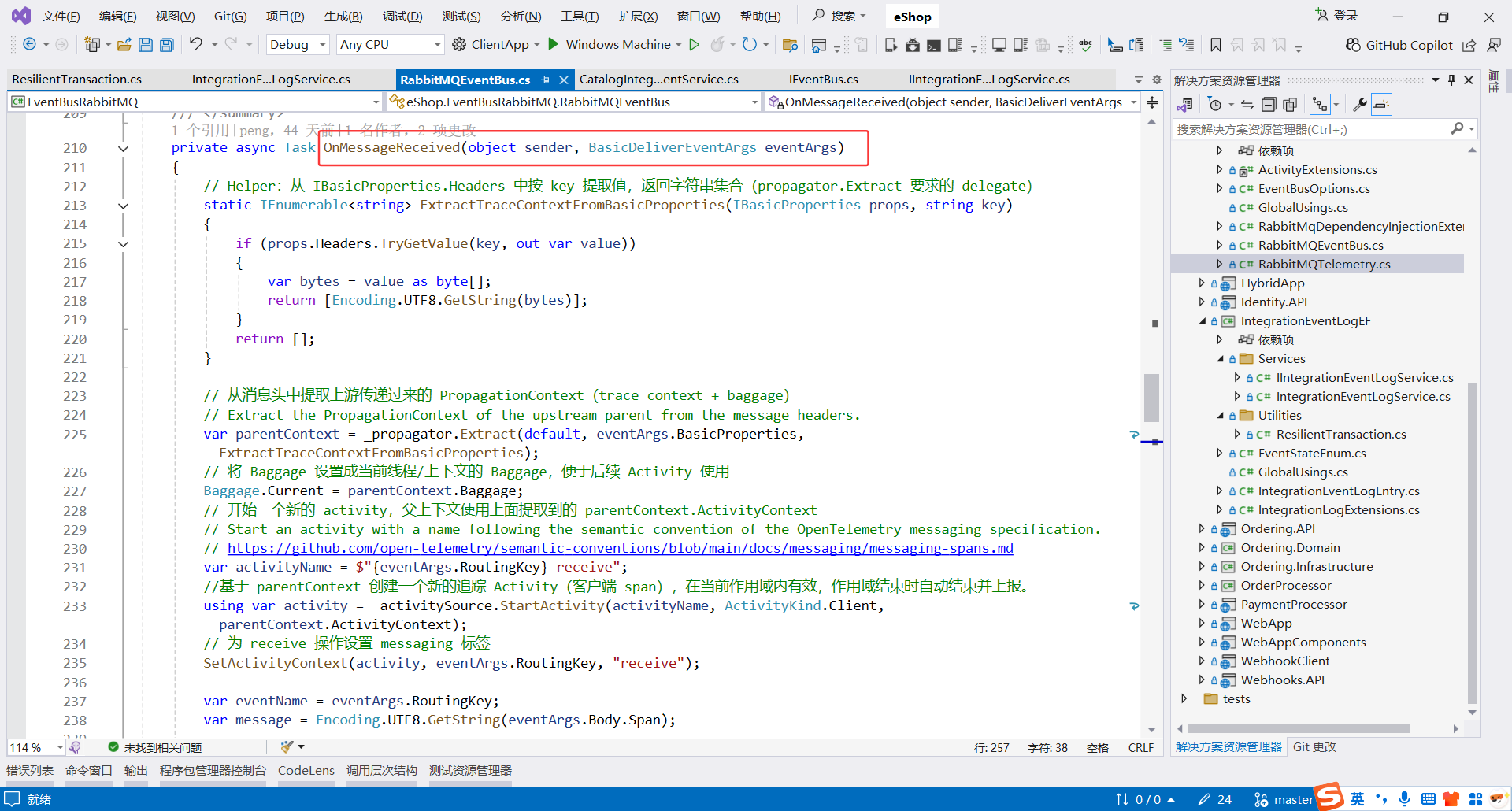Open the master branch status bar item
This screenshot has height=811, width=1512.
pyautogui.click(x=1284, y=799)
